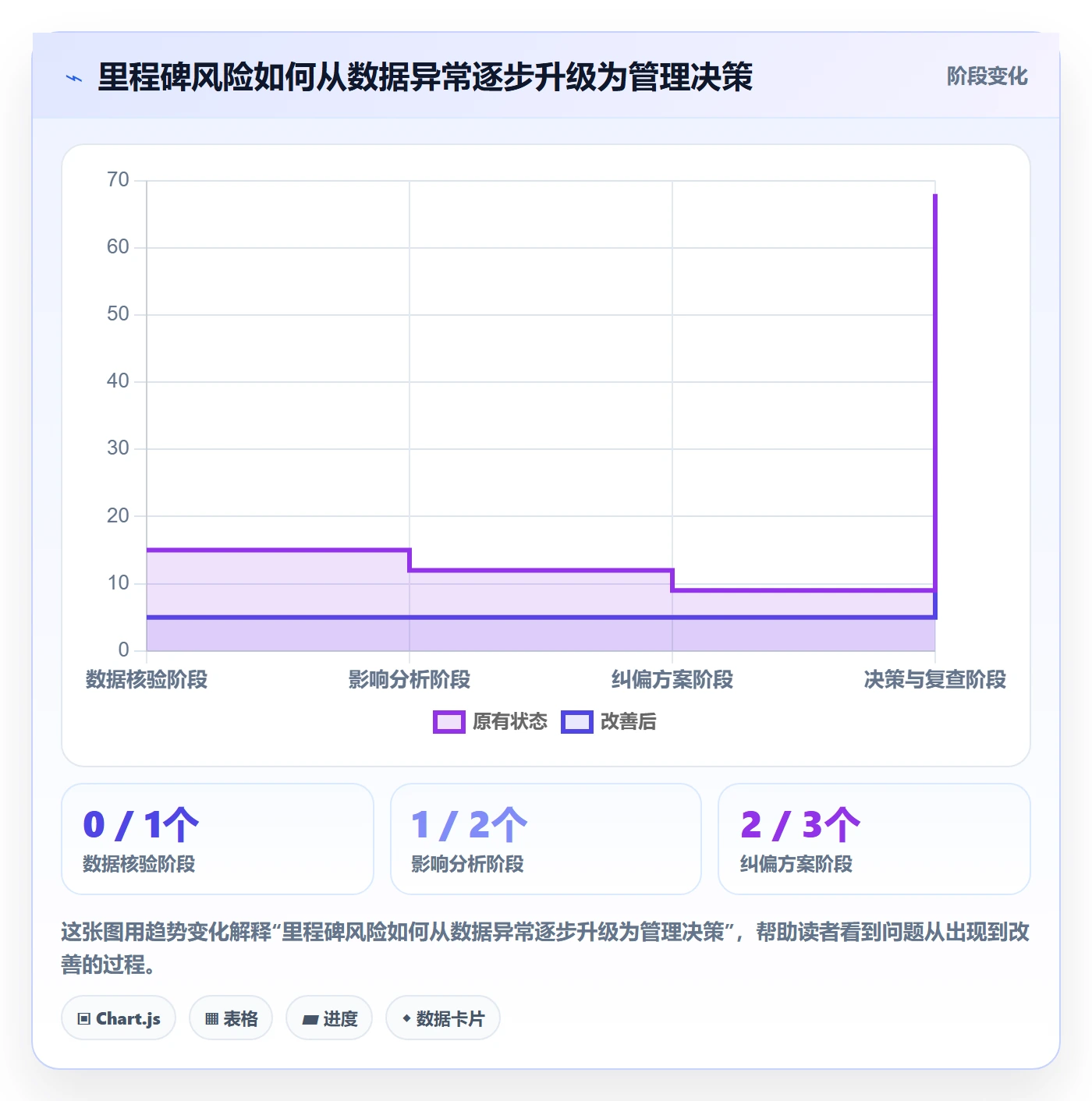This screenshot has width=1092, height=1101.
Task: Click the y-axis value 30
Action: coord(118,448)
